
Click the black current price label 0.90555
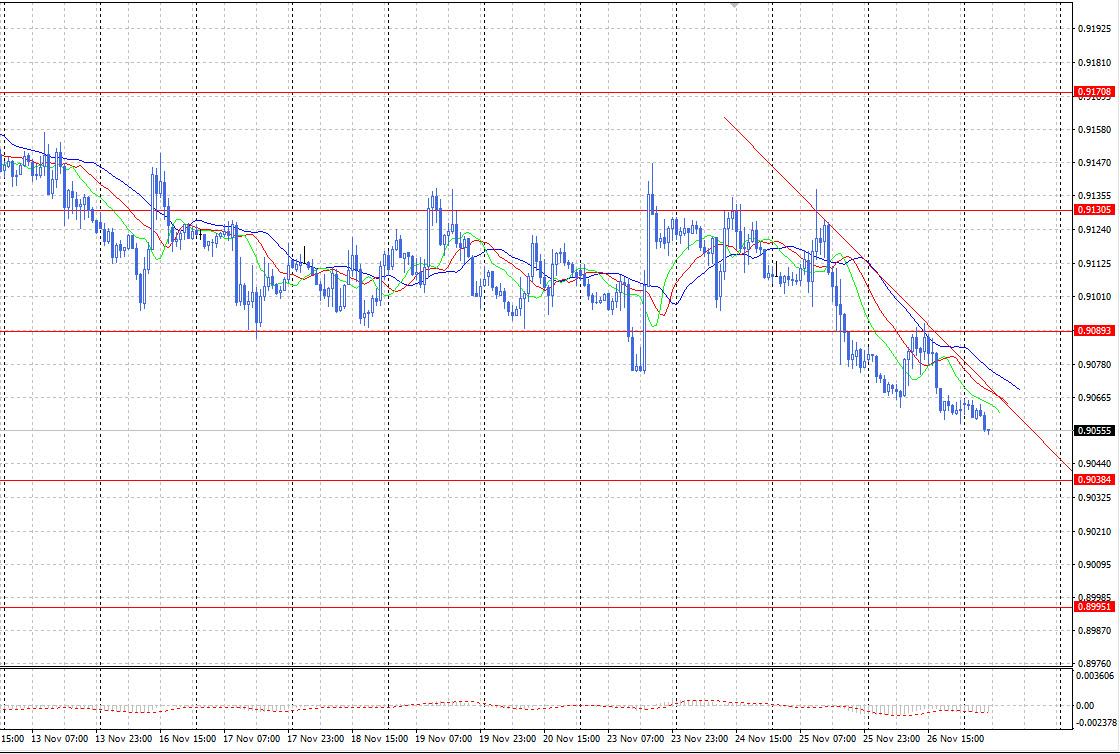pos(1094,431)
